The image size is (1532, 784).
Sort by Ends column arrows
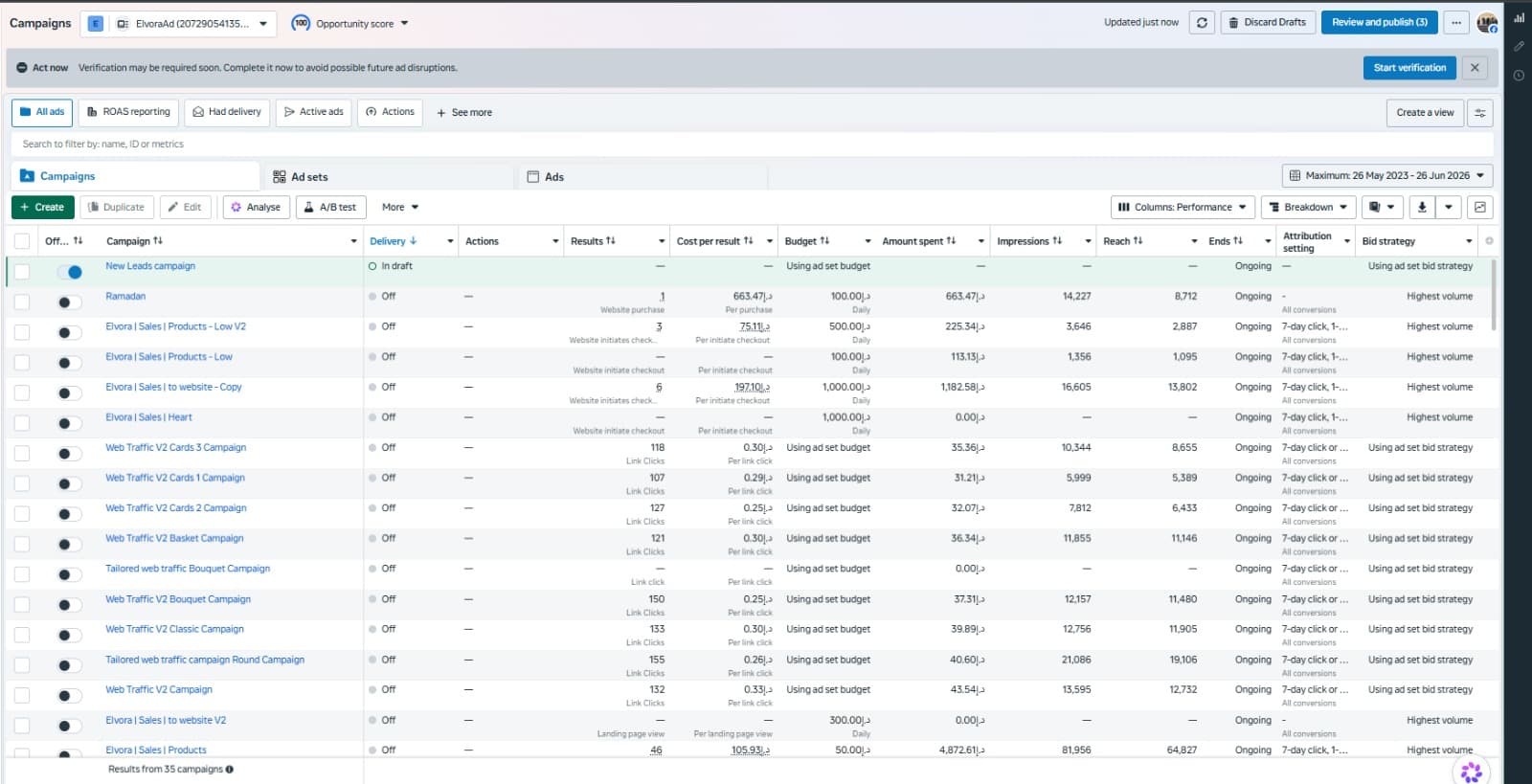(1238, 241)
